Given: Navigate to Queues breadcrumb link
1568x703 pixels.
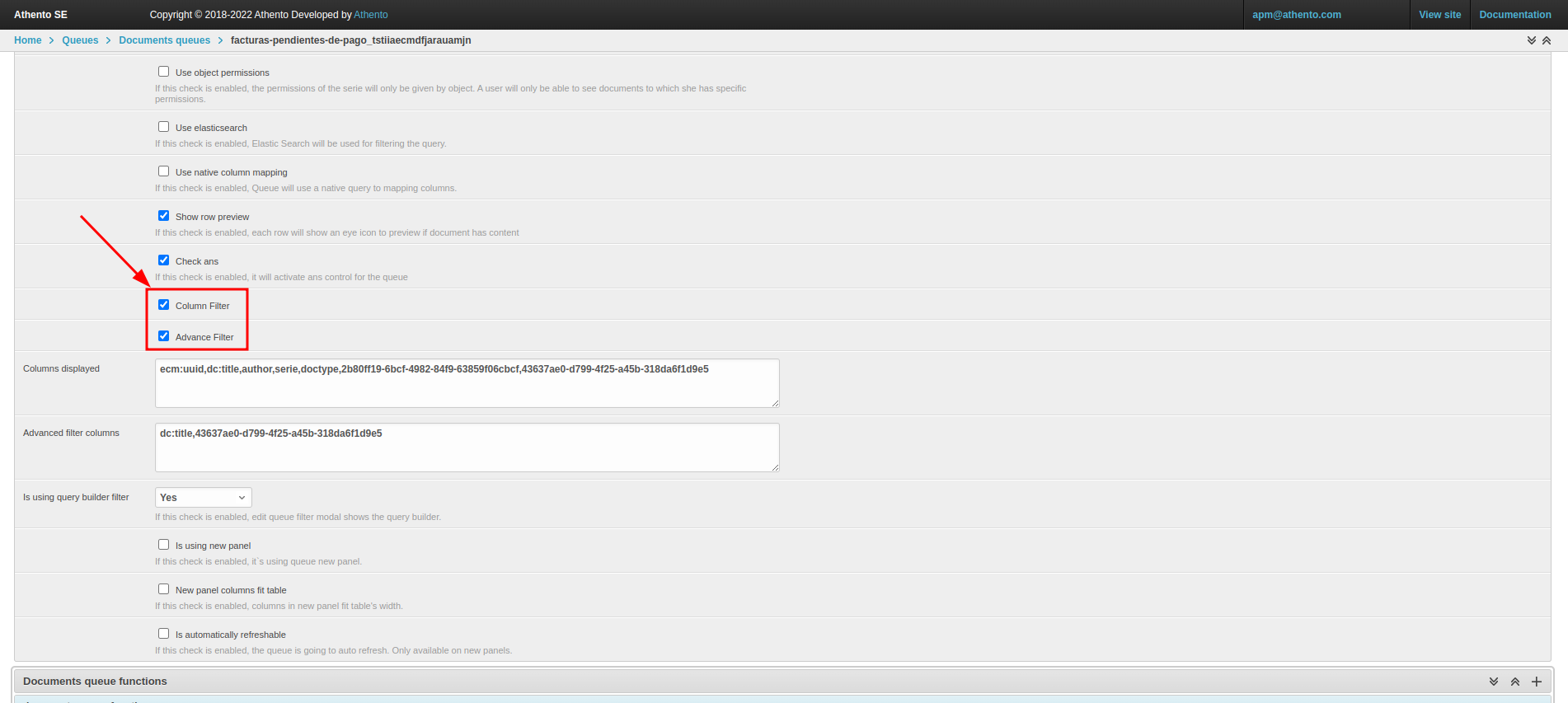Looking at the screenshot, I should pyautogui.click(x=80, y=40).
